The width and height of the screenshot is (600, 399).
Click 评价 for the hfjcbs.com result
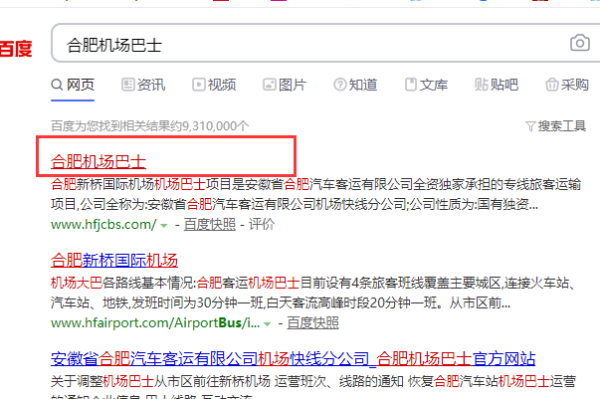(262, 224)
